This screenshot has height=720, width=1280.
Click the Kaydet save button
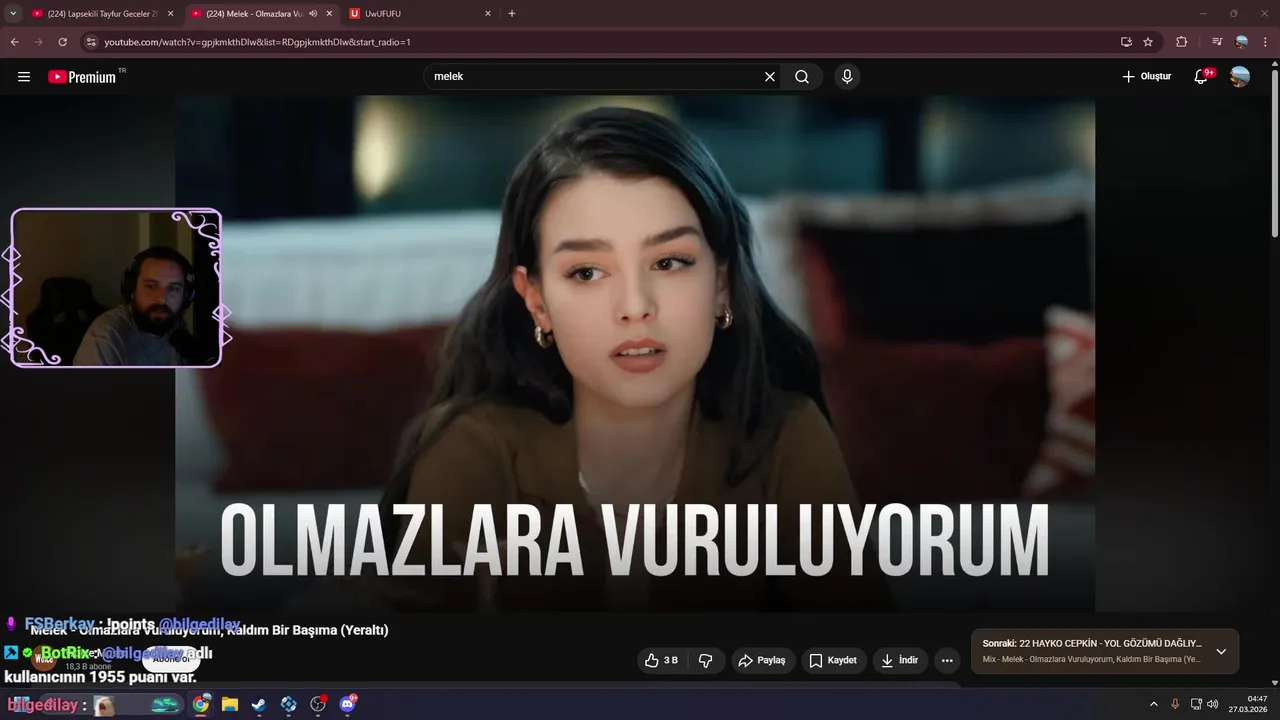pyautogui.click(x=833, y=660)
